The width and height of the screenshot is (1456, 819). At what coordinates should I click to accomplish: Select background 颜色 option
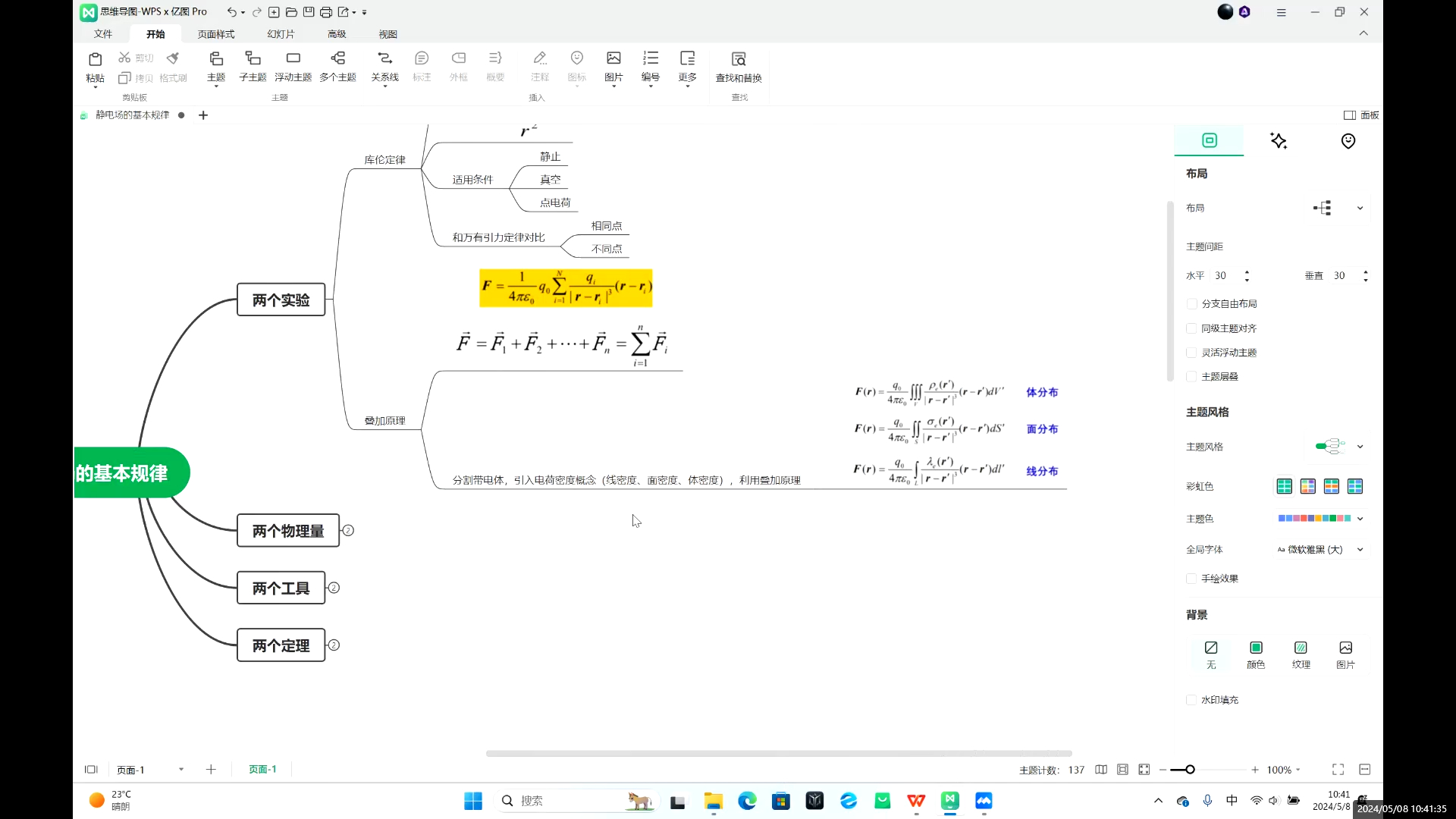1256,654
